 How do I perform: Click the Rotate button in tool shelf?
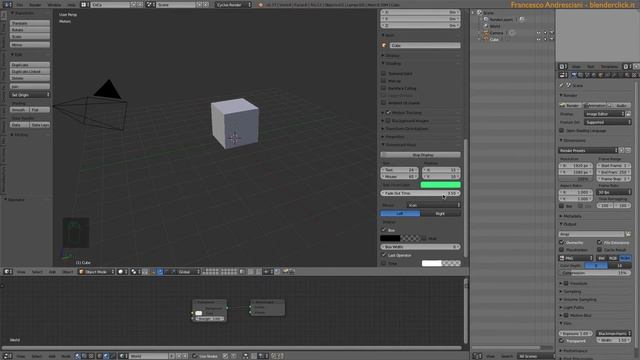point(30,30)
